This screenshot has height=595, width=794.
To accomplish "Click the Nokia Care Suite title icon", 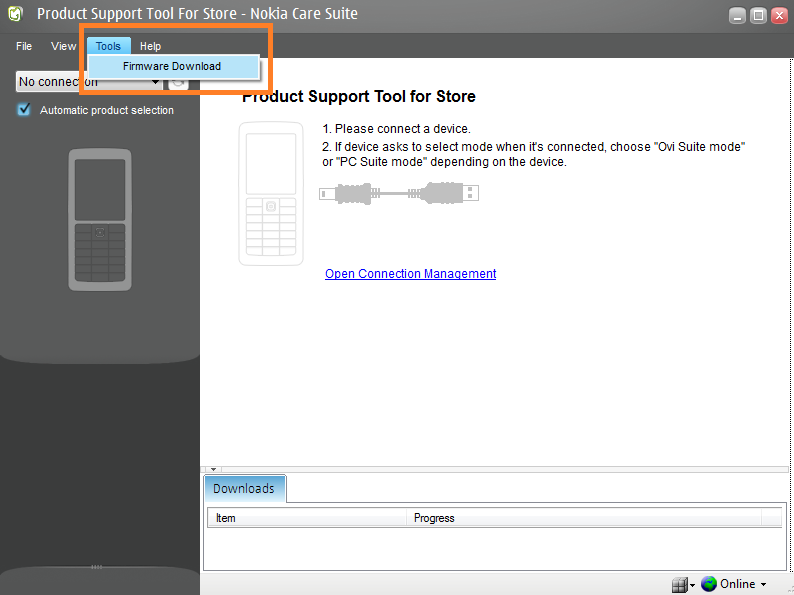I will [x=16, y=14].
